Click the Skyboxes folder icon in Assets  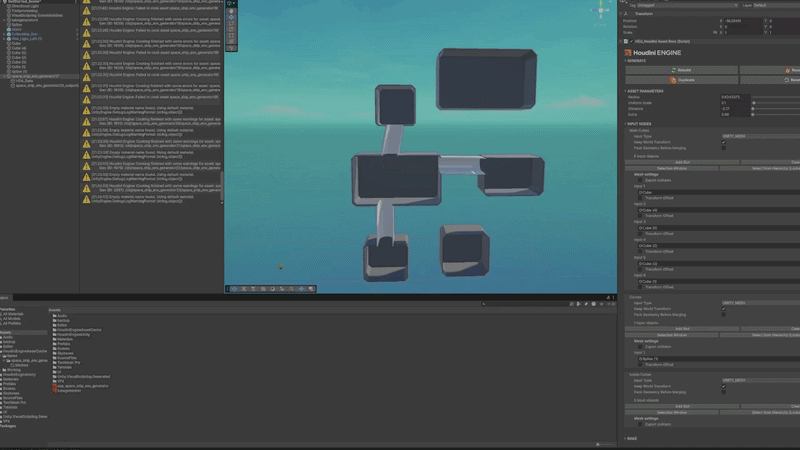[x=55, y=353]
